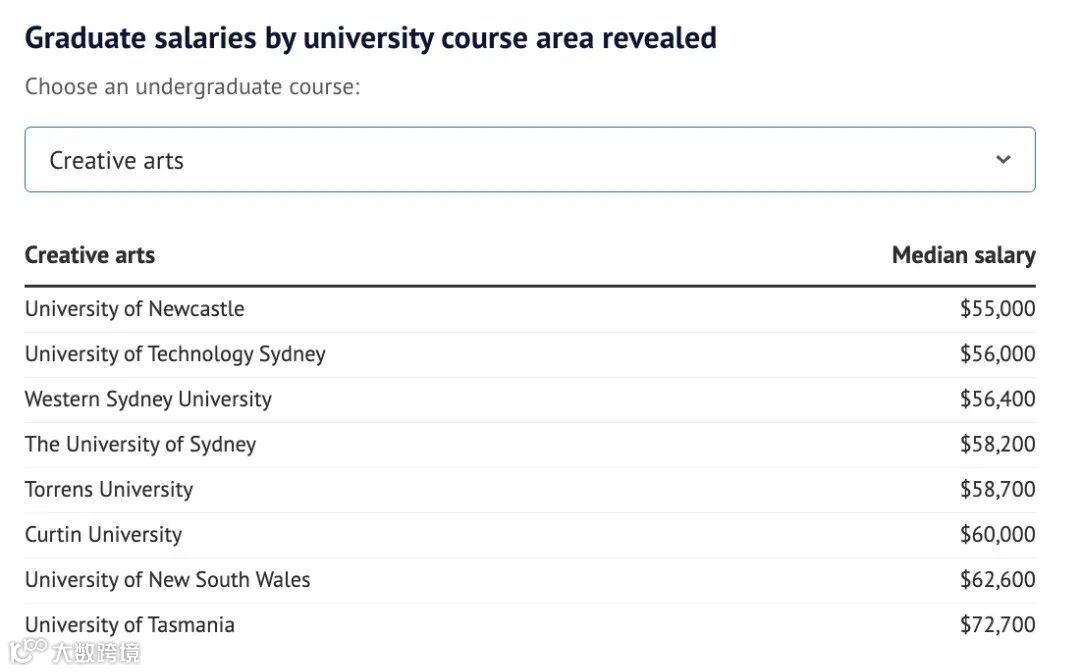Select the University of Newcastle row
Viewport: 1080px width, 672px height.
click(x=530, y=309)
